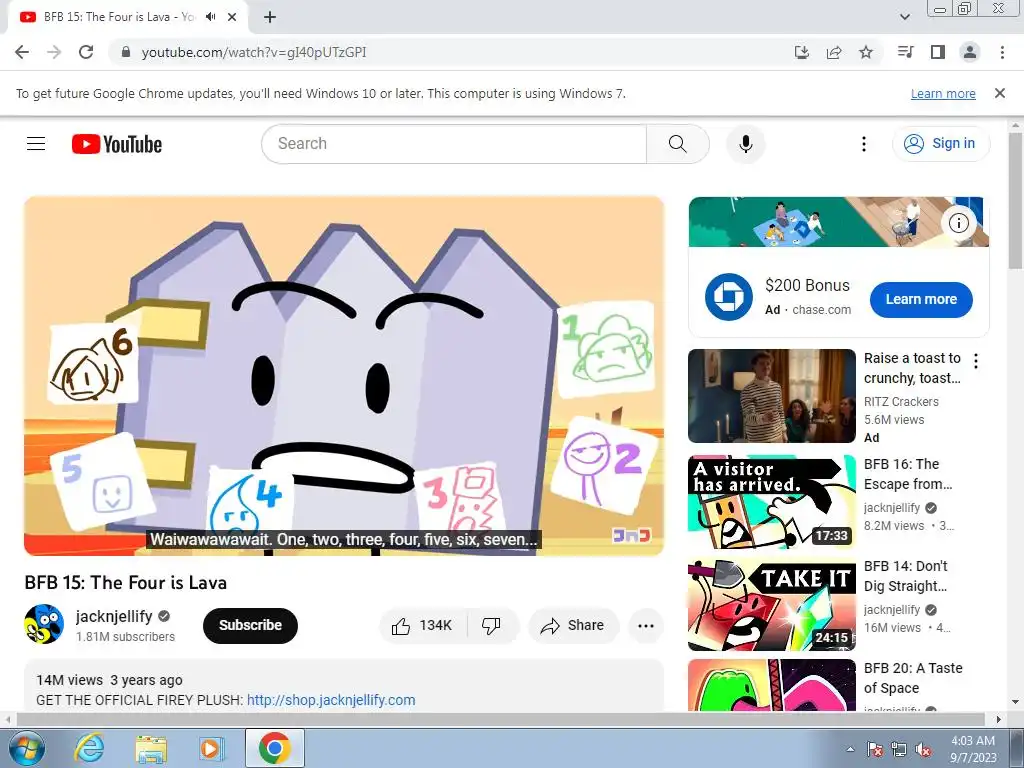1024x768 pixels.
Task: Dislike the video with thumbs down
Action: 492,626
